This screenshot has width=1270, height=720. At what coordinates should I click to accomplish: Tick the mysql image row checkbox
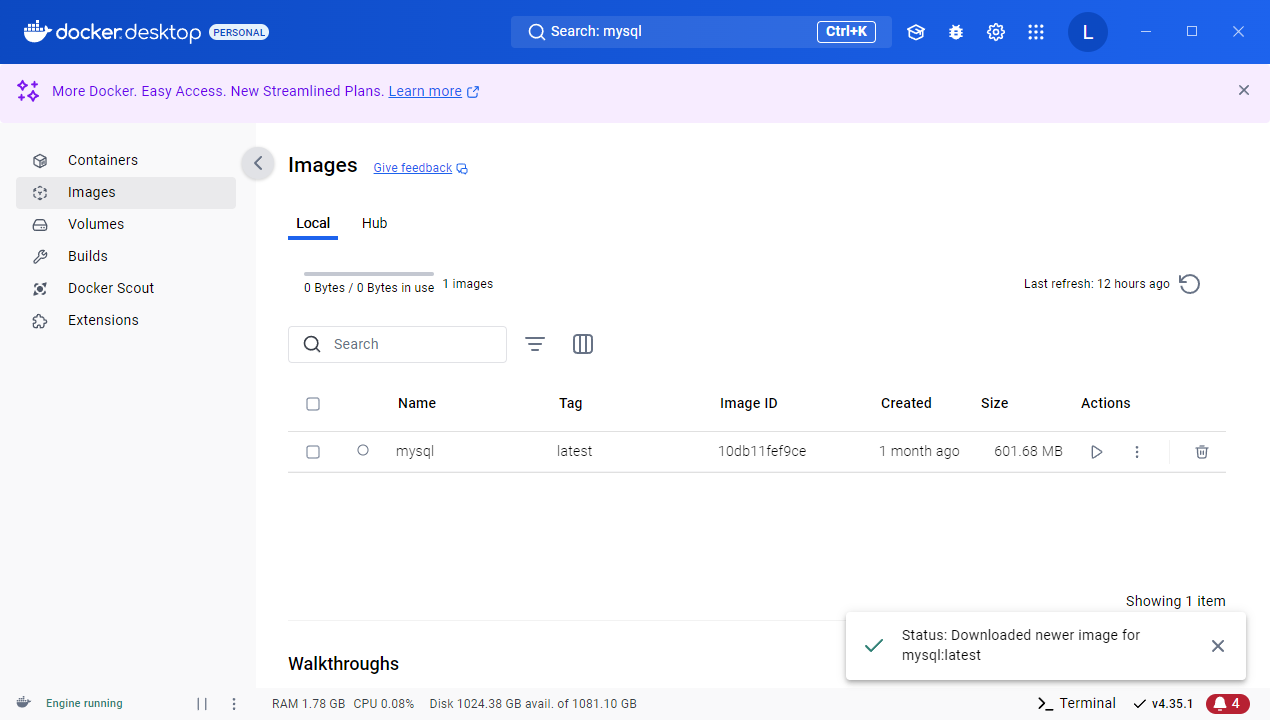click(x=313, y=452)
